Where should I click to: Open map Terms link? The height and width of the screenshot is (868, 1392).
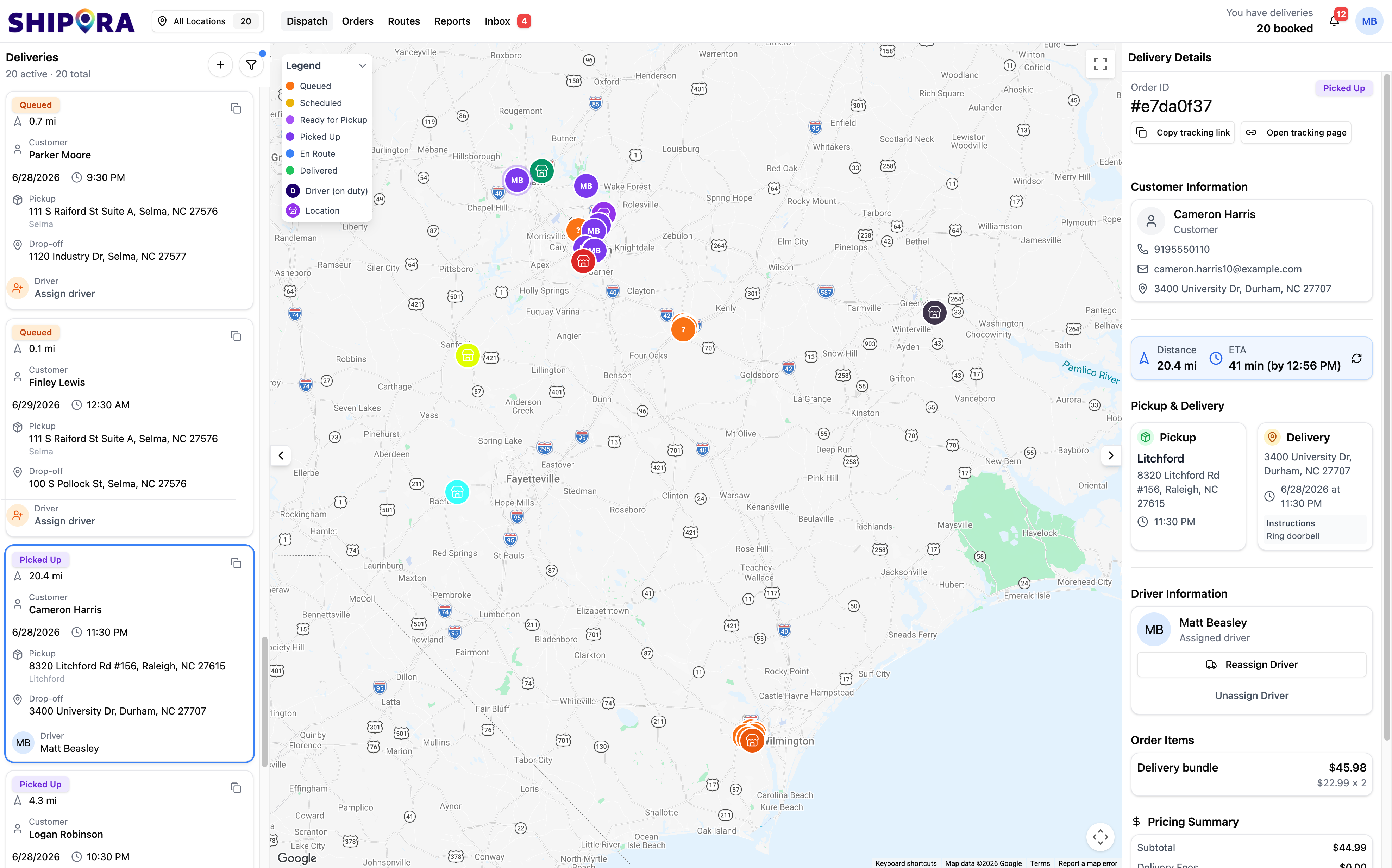1040,863
